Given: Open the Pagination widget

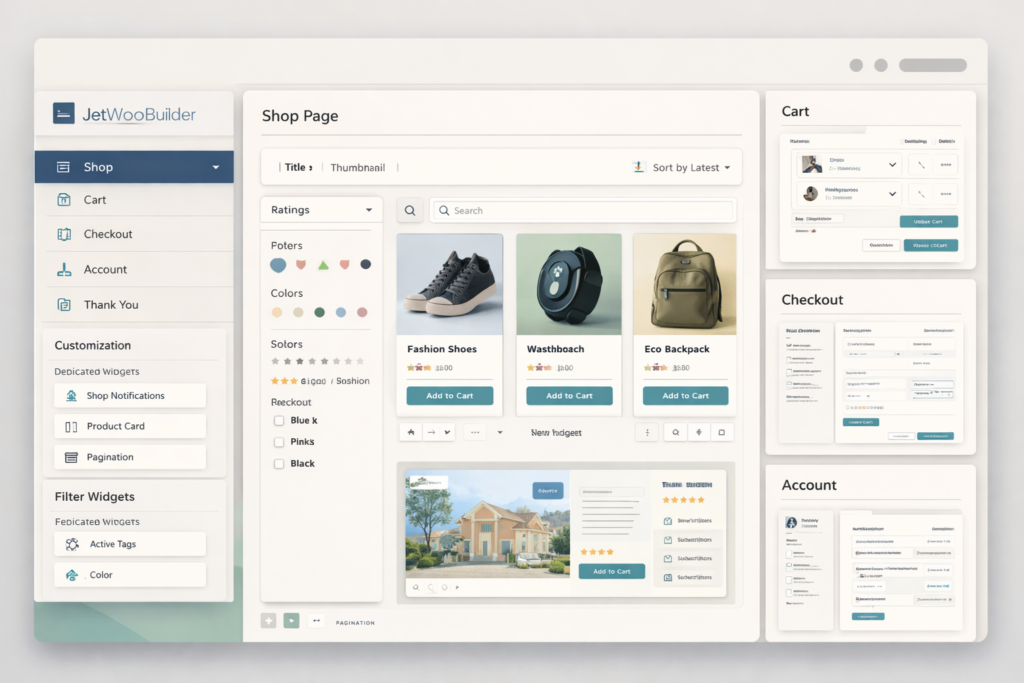Looking at the screenshot, I should (129, 457).
